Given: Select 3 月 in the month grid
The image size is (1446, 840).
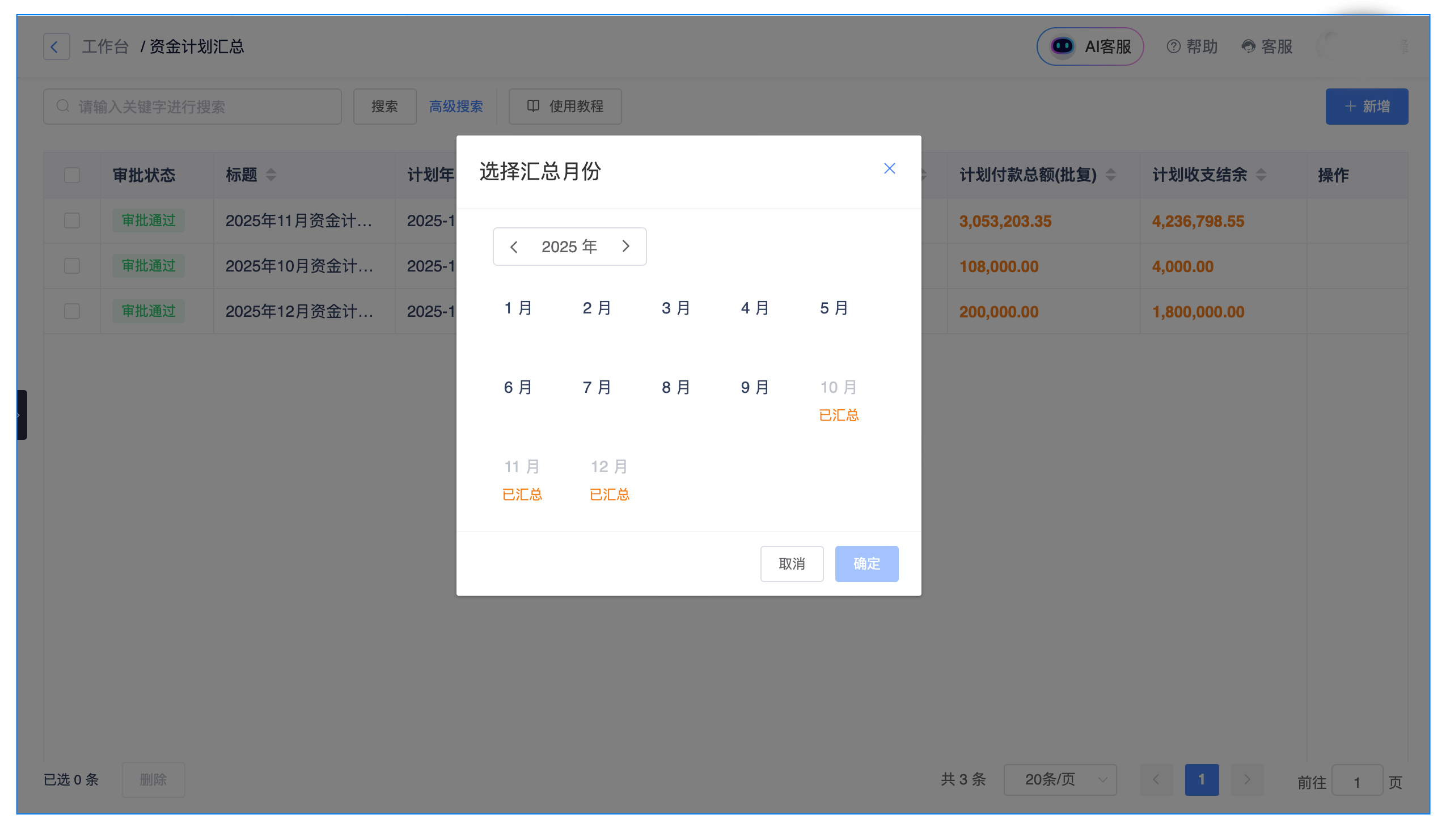Looking at the screenshot, I should tap(675, 308).
